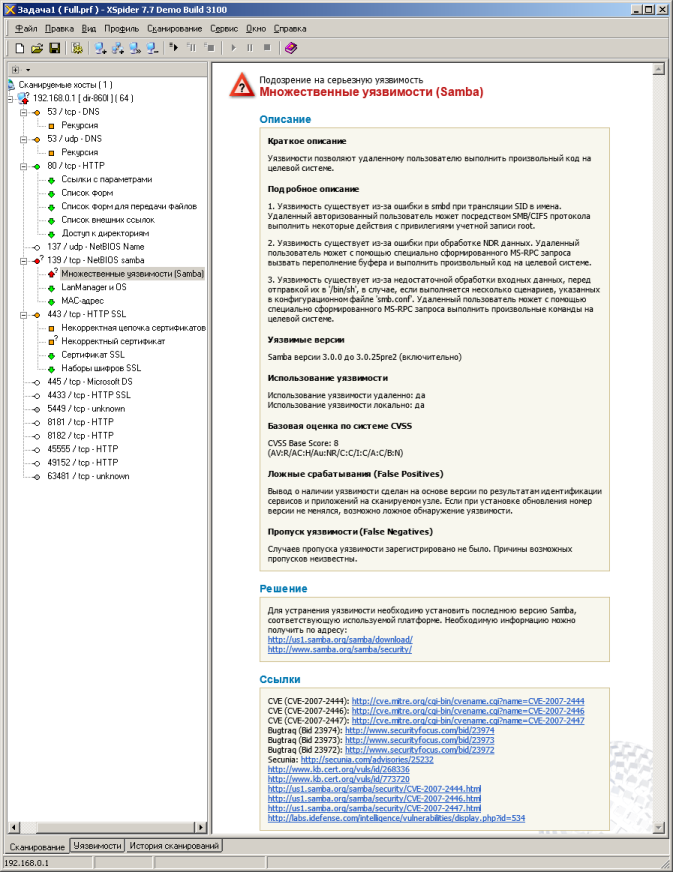Open the labs.idefense.com vulnerabilities link
The image size is (673, 872).
point(396,818)
